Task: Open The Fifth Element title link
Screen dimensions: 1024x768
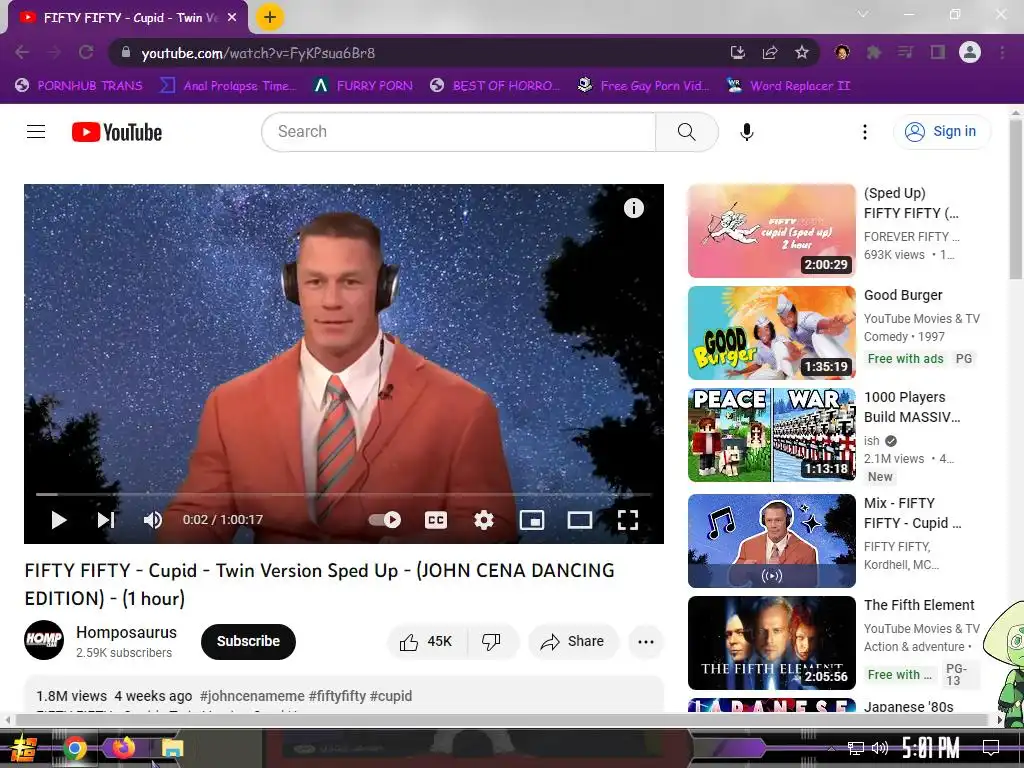Action: [x=919, y=605]
